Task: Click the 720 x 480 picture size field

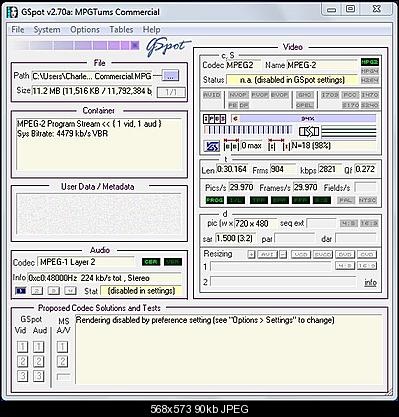Action: [255, 223]
